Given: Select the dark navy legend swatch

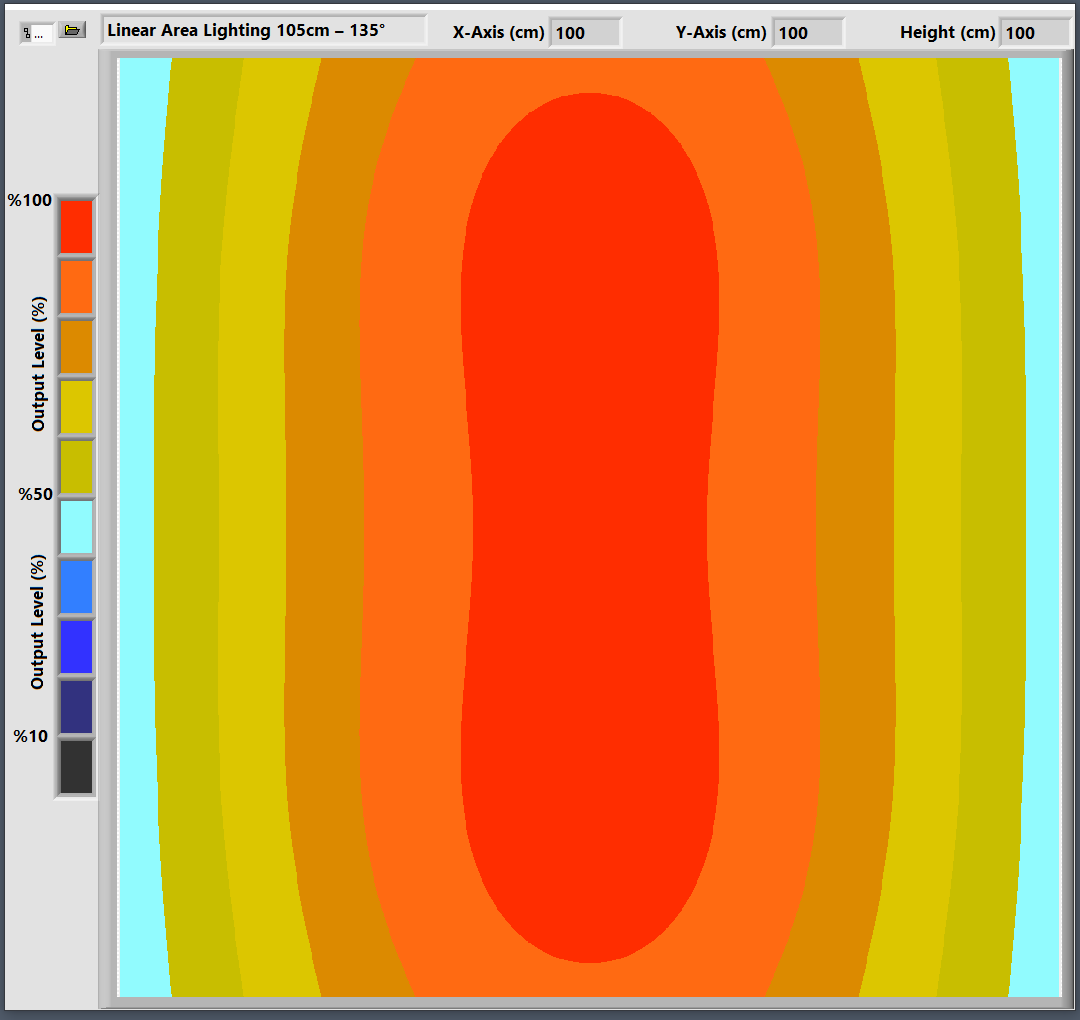Looking at the screenshot, I should click(x=76, y=707).
